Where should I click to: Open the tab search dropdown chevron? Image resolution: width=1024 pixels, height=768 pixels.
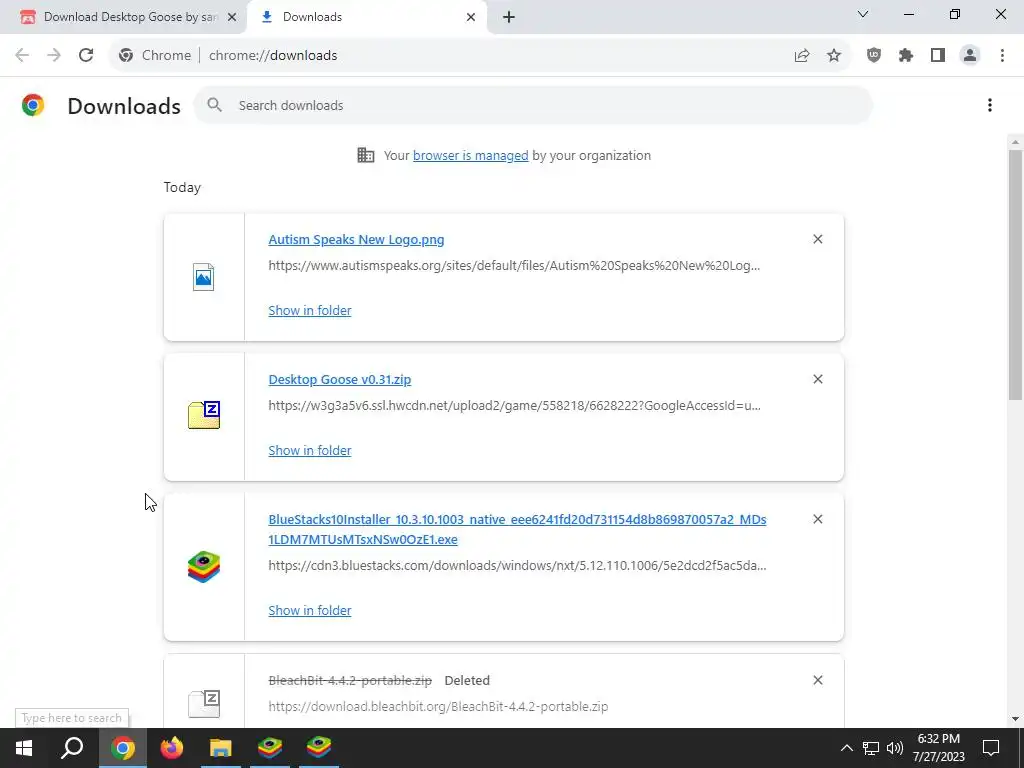click(x=863, y=14)
